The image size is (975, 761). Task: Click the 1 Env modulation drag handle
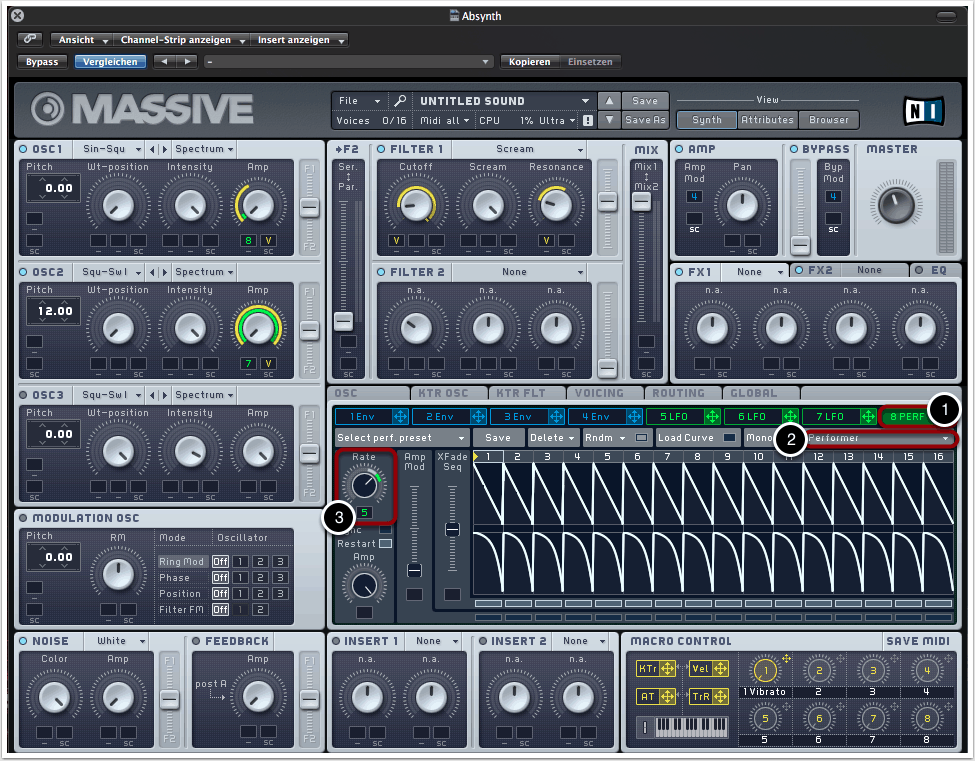401,416
